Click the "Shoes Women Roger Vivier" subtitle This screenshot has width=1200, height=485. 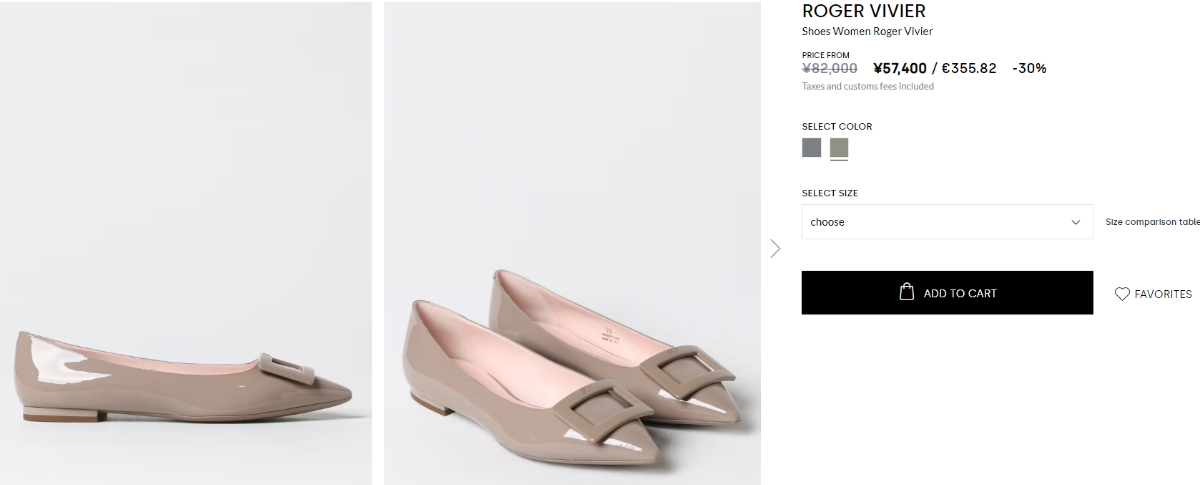point(867,32)
